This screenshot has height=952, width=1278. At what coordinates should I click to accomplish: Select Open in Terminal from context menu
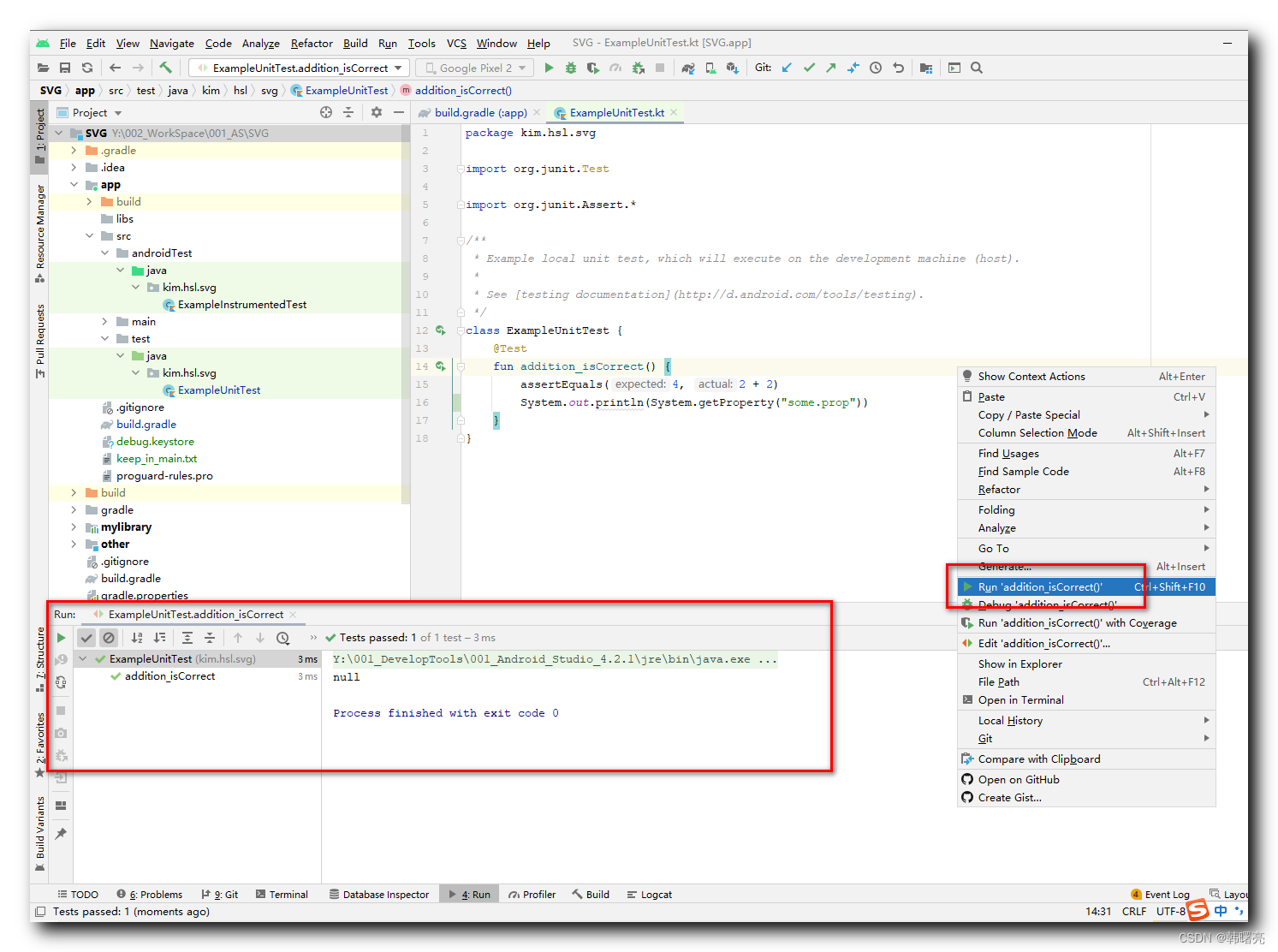[1086, 700]
